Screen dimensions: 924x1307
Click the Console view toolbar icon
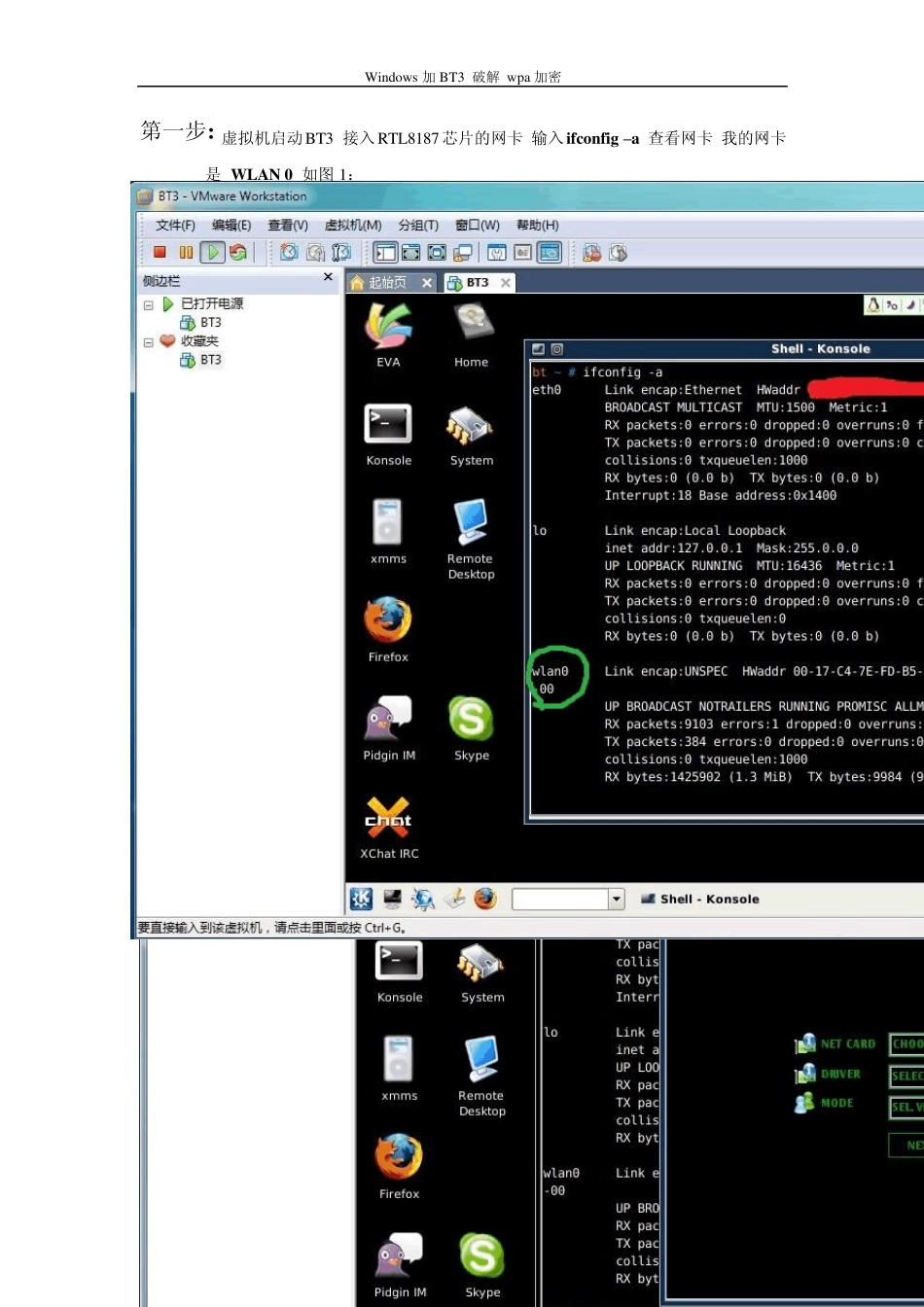(550, 253)
